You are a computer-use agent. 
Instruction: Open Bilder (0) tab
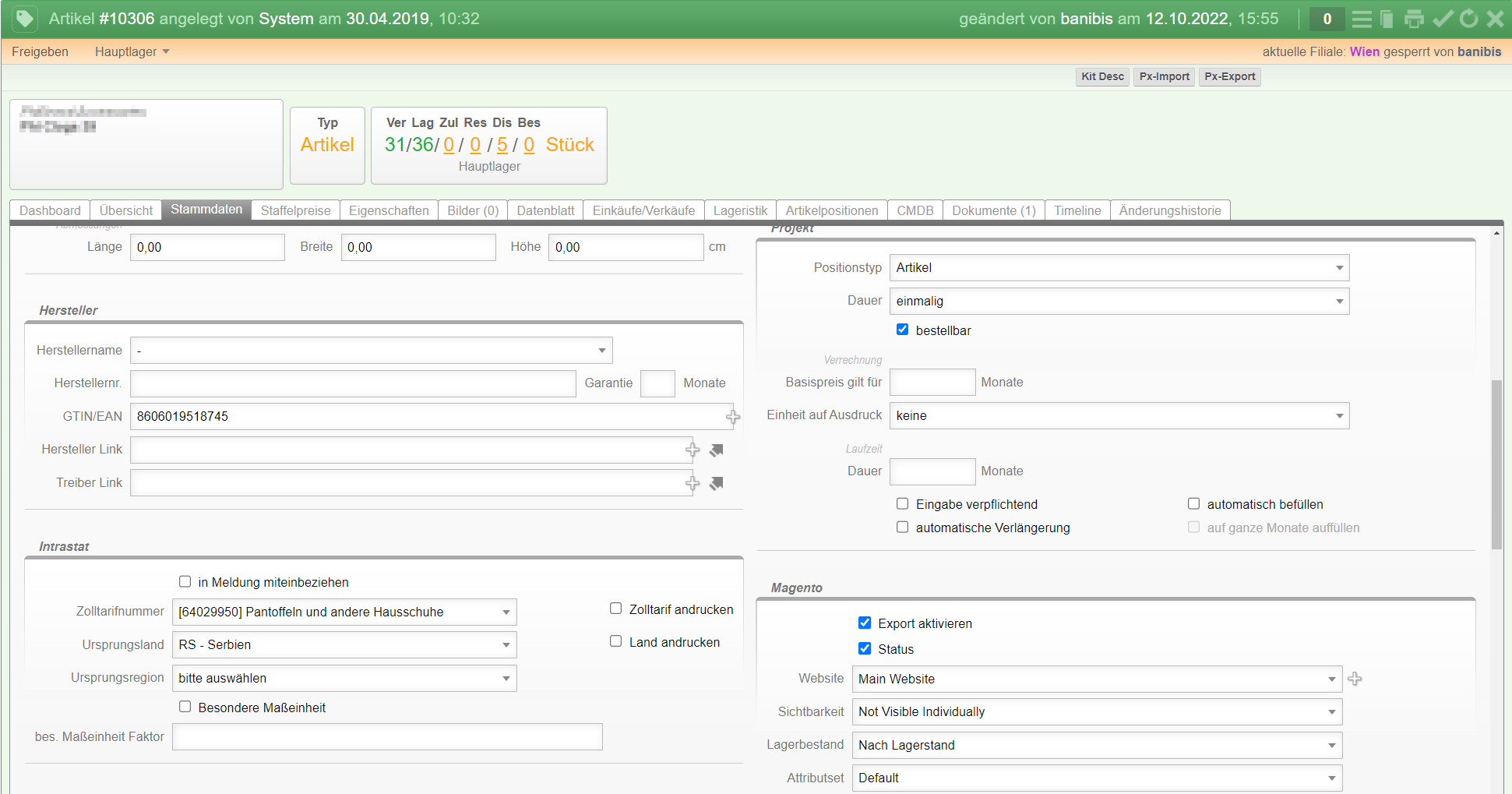click(473, 210)
